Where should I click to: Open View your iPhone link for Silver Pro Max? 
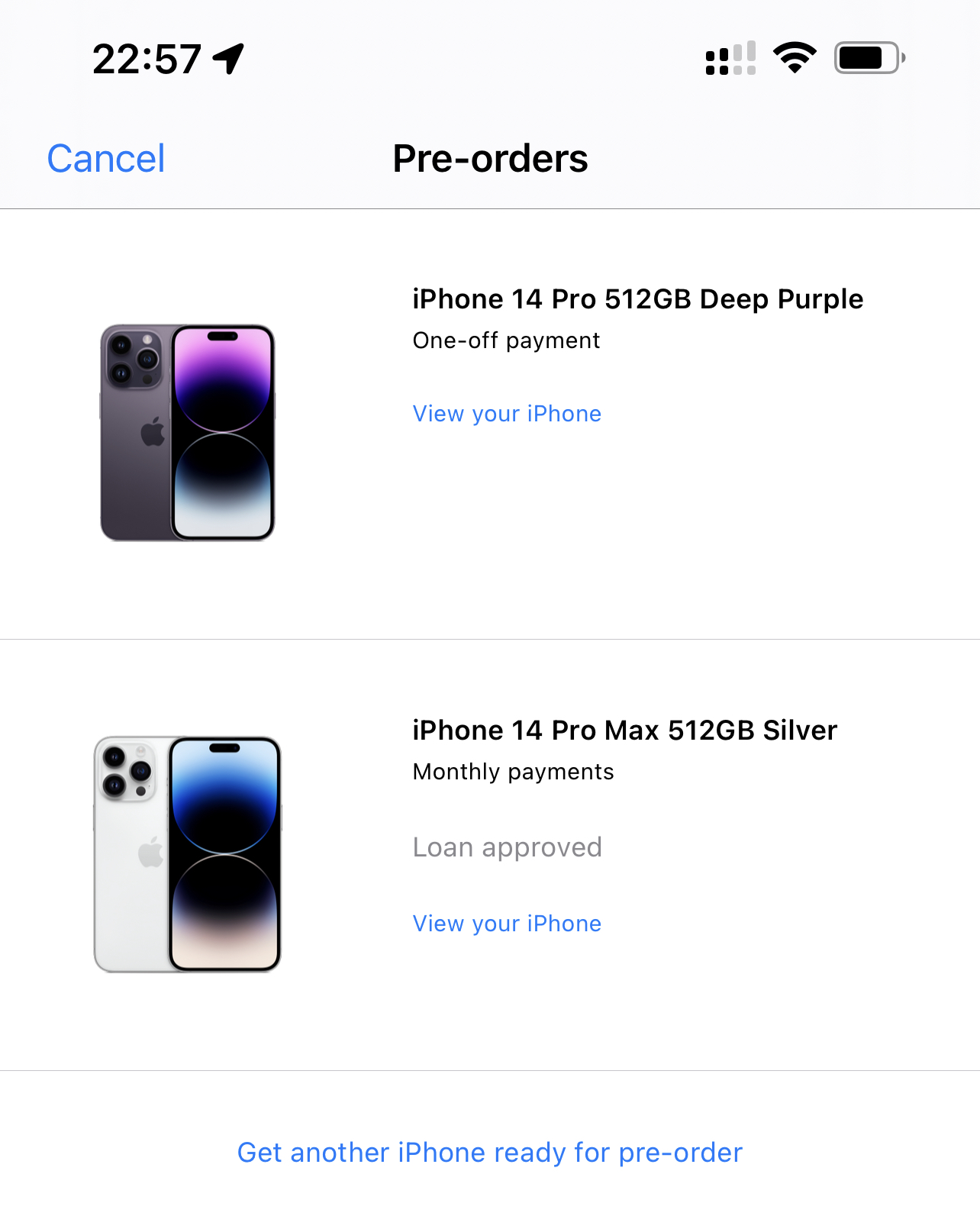coord(507,924)
